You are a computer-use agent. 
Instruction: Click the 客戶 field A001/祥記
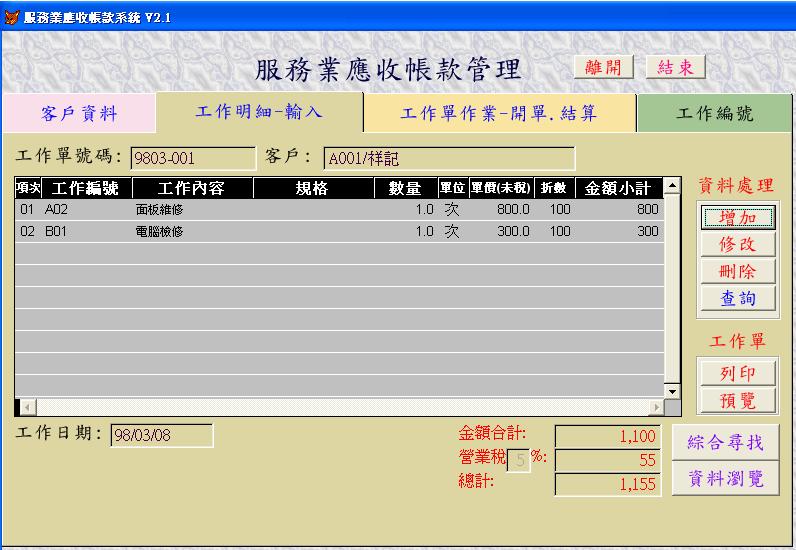(449, 158)
